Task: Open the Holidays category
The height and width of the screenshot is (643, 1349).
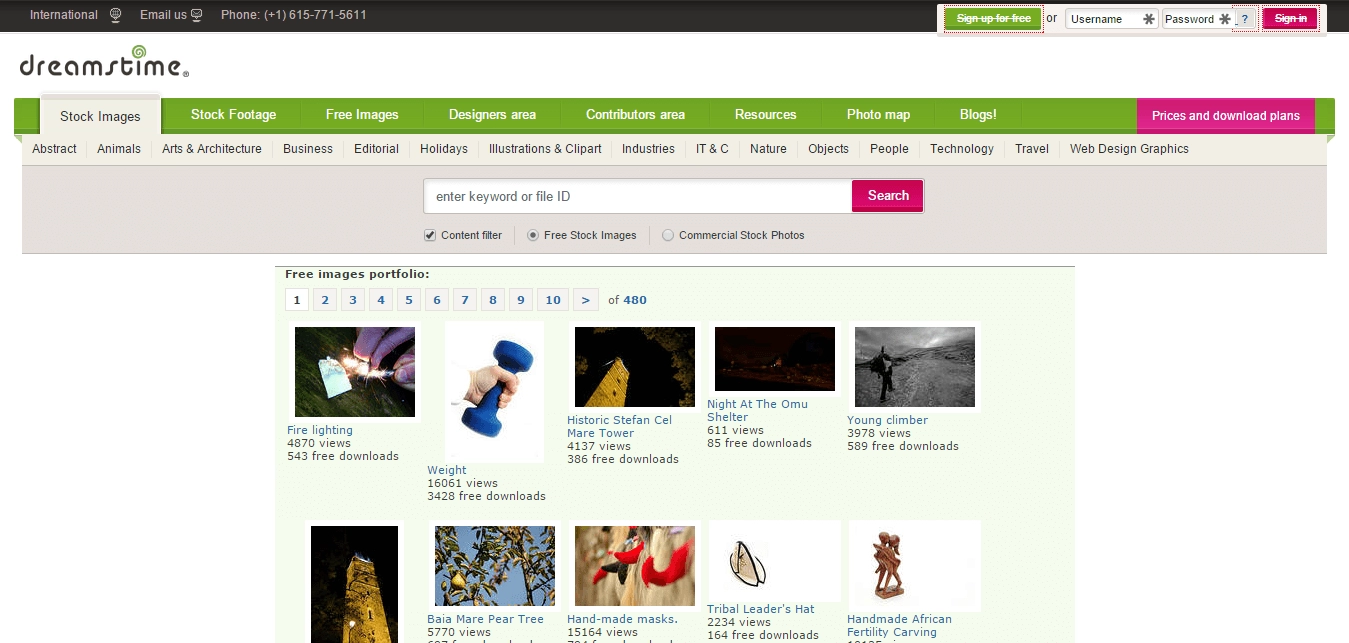Action: (444, 149)
